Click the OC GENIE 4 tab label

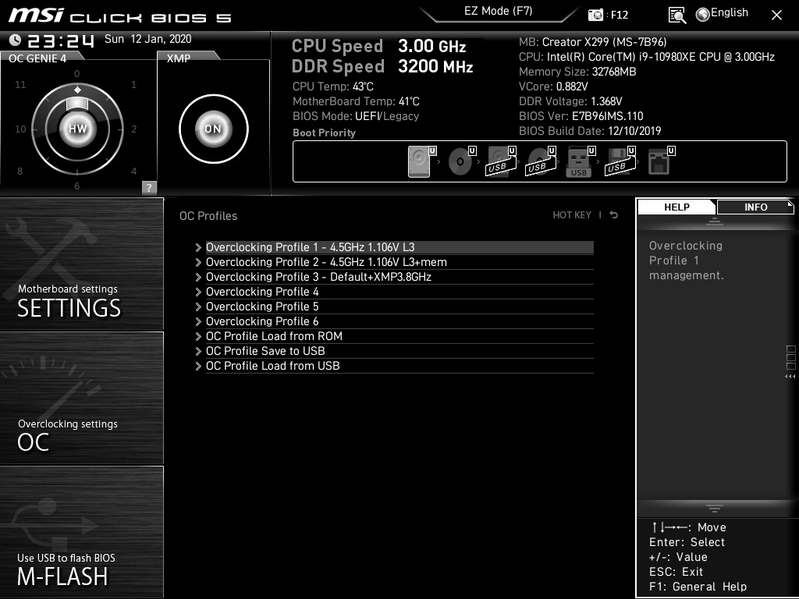coord(37,58)
